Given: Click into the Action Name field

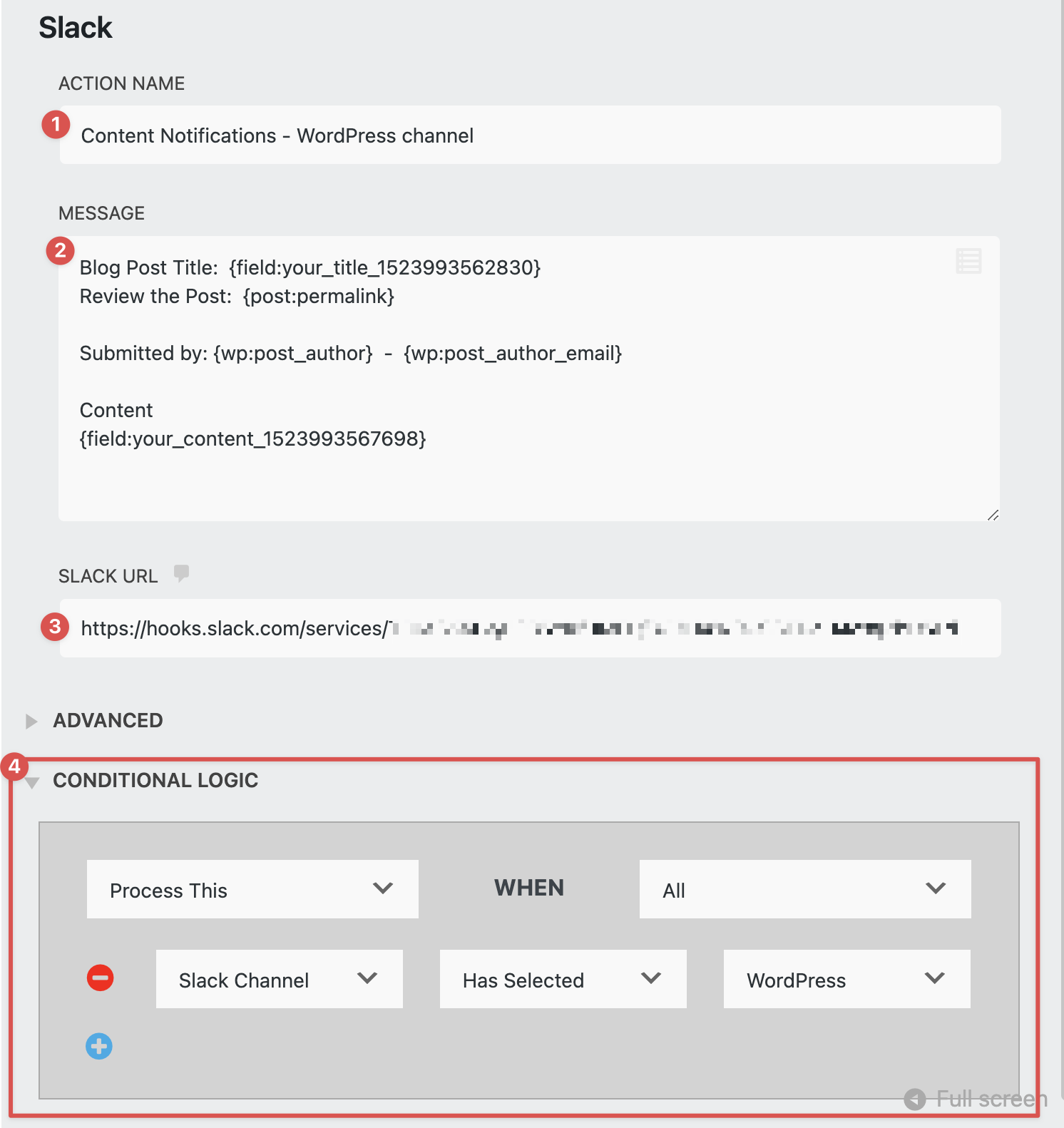Looking at the screenshot, I should pos(530,135).
